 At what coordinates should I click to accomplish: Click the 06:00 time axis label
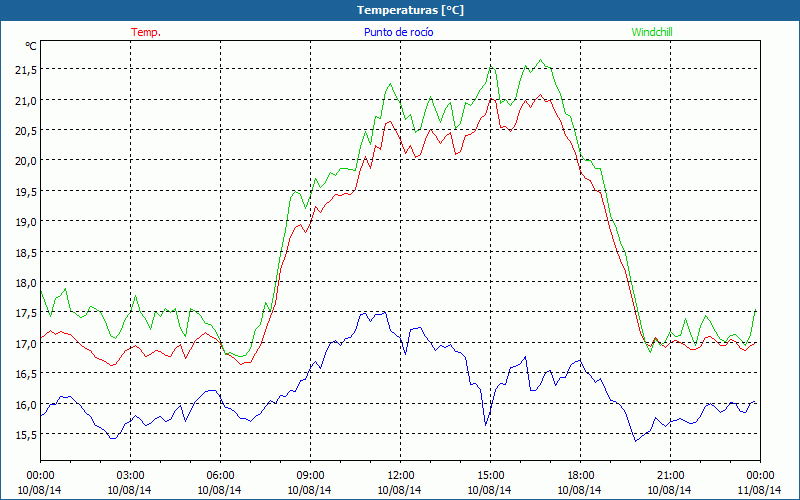[220, 476]
